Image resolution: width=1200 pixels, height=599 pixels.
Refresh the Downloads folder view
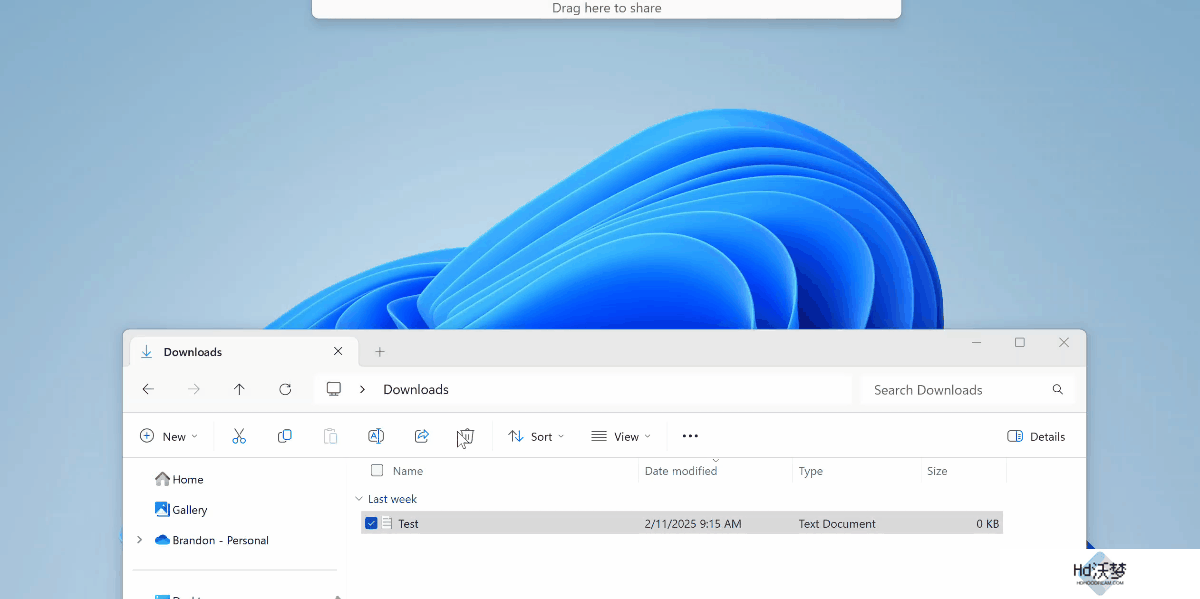pyautogui.click(x=285, y=389)
